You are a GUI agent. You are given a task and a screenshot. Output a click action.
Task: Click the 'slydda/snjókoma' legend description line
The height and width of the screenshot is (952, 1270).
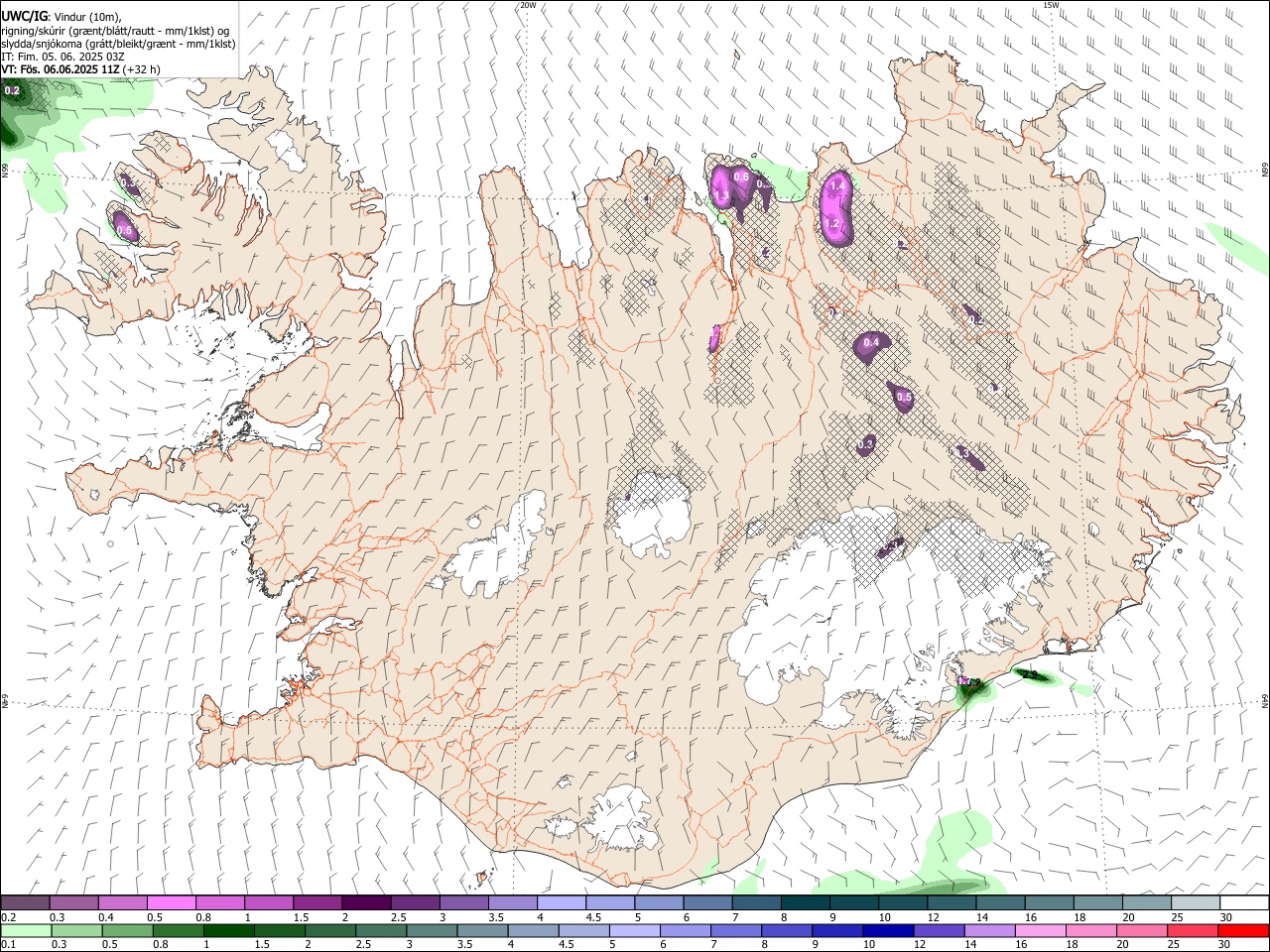tap(118, 44)
